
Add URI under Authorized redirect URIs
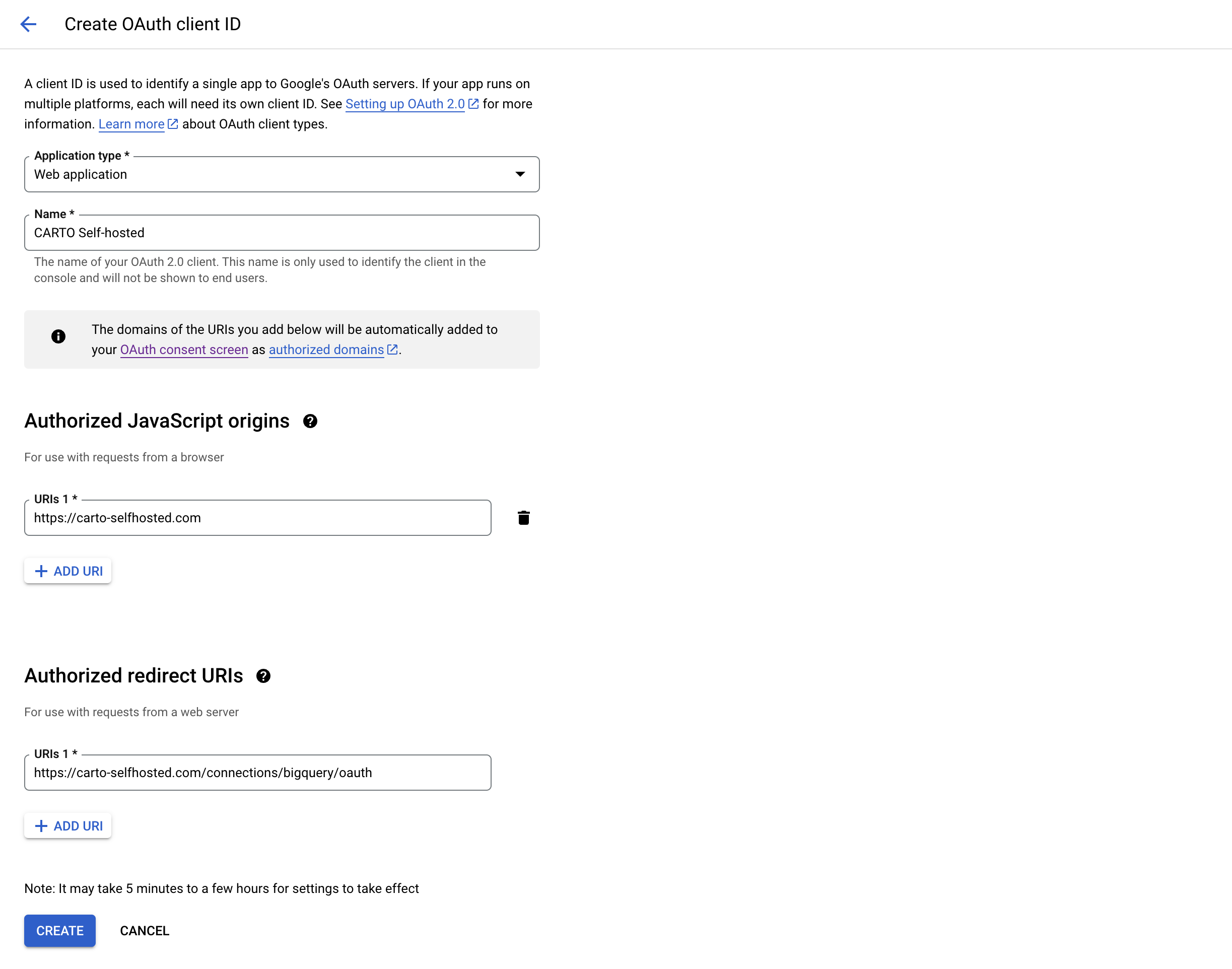tap(68, 825)
